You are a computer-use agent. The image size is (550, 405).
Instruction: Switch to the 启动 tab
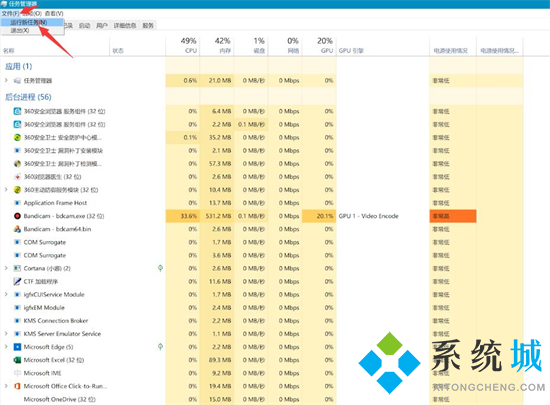[85, 25]
